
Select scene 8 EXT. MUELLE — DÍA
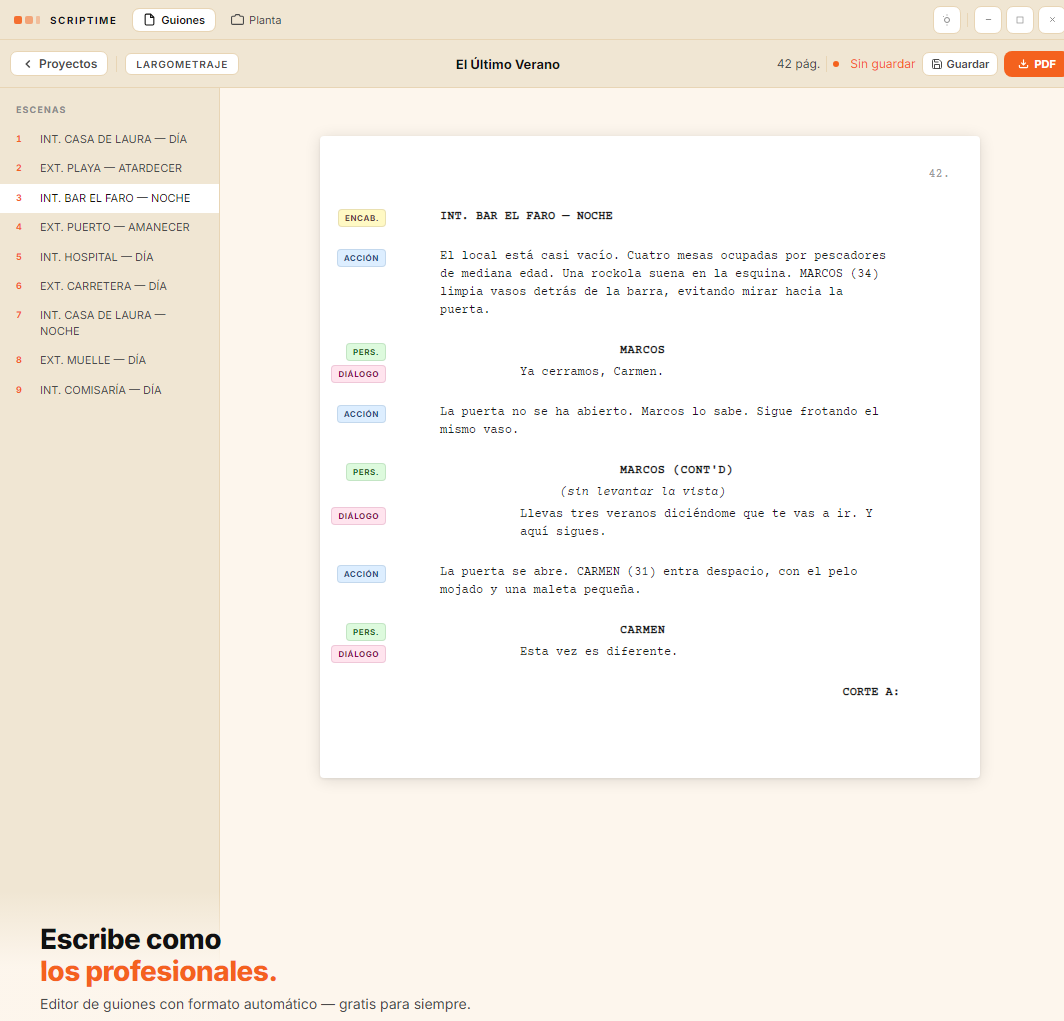(109, 360)
